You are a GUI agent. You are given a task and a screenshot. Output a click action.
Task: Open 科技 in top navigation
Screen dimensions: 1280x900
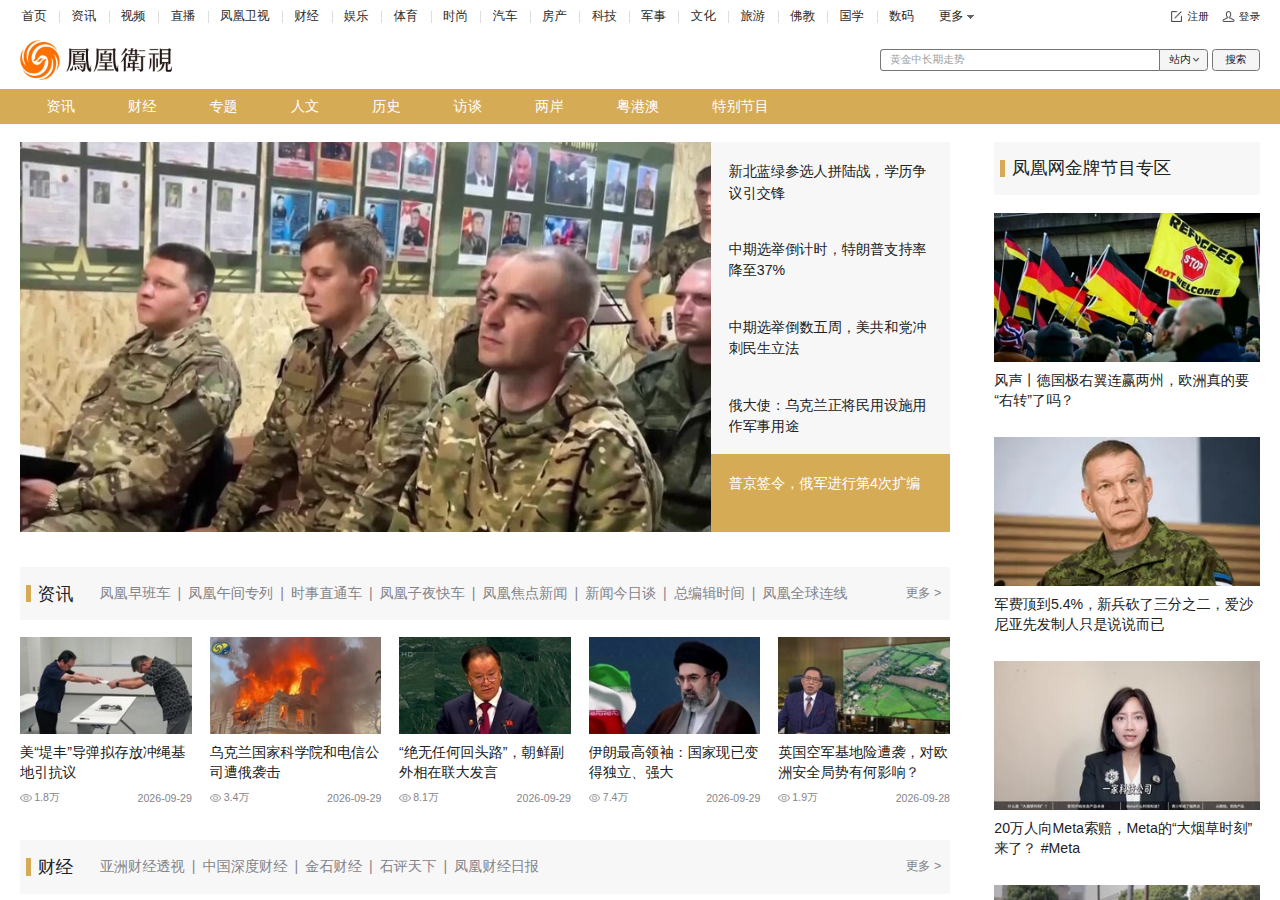pos(604,16)
